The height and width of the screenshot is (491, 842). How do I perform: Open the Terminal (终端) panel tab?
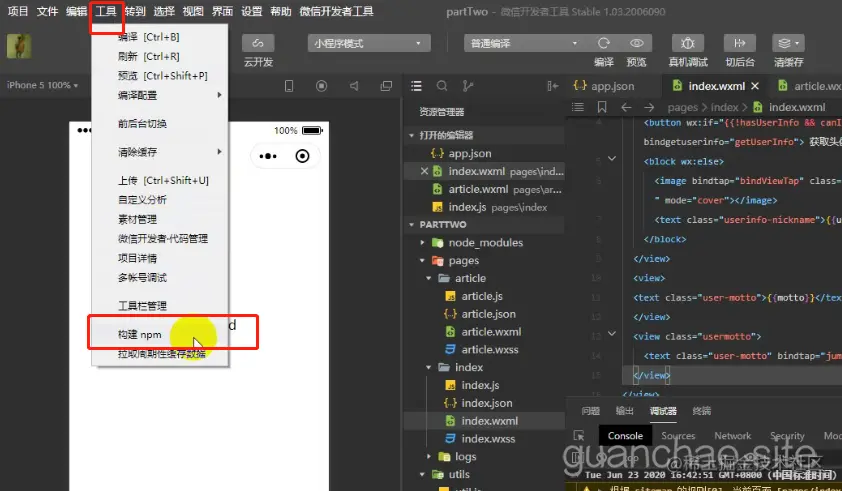(702, 411)
